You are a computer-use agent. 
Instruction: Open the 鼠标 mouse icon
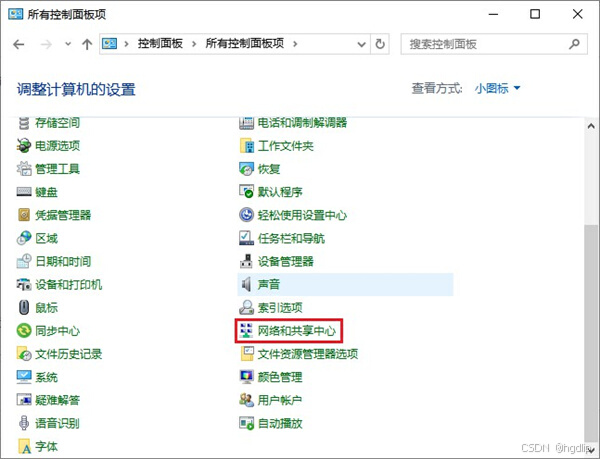(24, 308)
